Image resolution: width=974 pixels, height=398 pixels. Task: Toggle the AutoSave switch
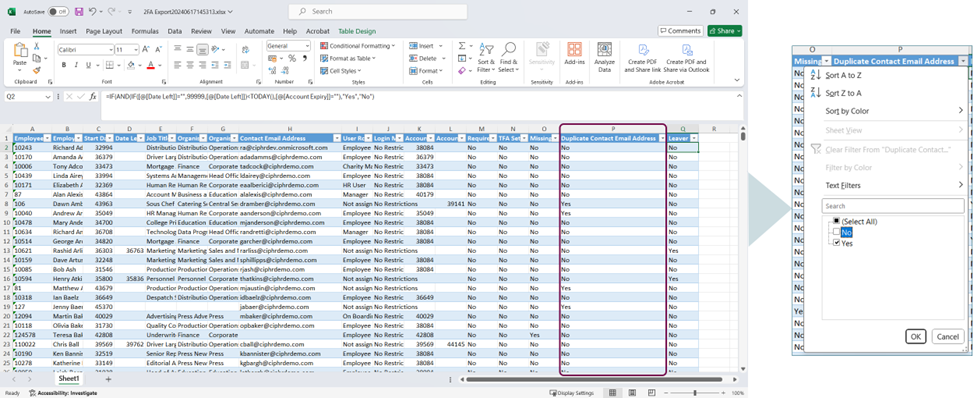(58, 12)
